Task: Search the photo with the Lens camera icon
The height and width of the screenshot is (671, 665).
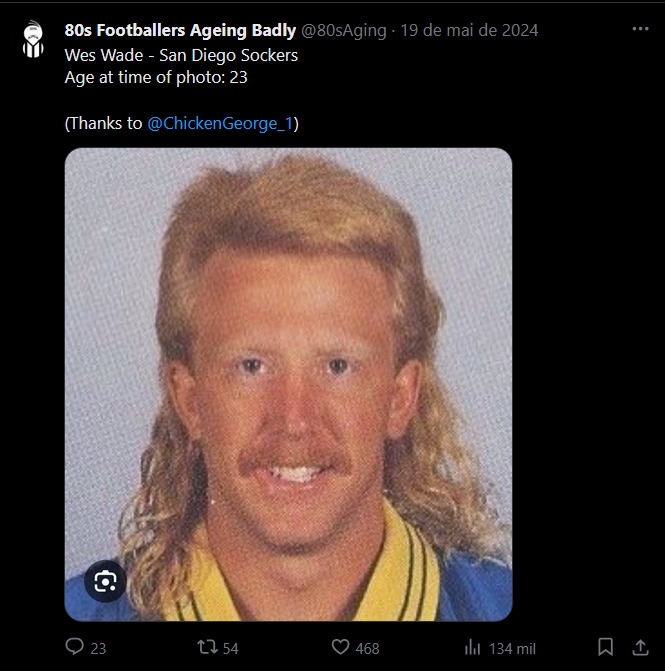Action: (x=105, y=581)
